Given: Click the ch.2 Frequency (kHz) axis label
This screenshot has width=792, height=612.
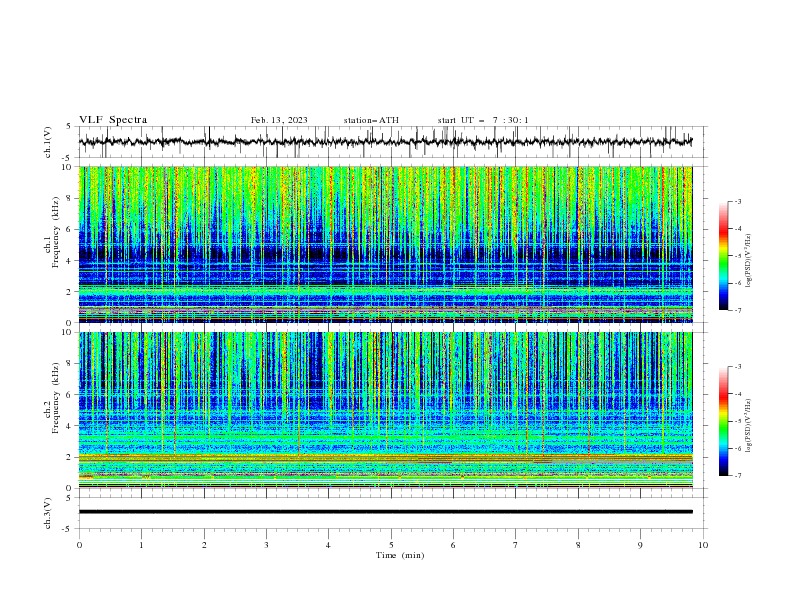Looking at the screenshot, I should click(52, 397).
